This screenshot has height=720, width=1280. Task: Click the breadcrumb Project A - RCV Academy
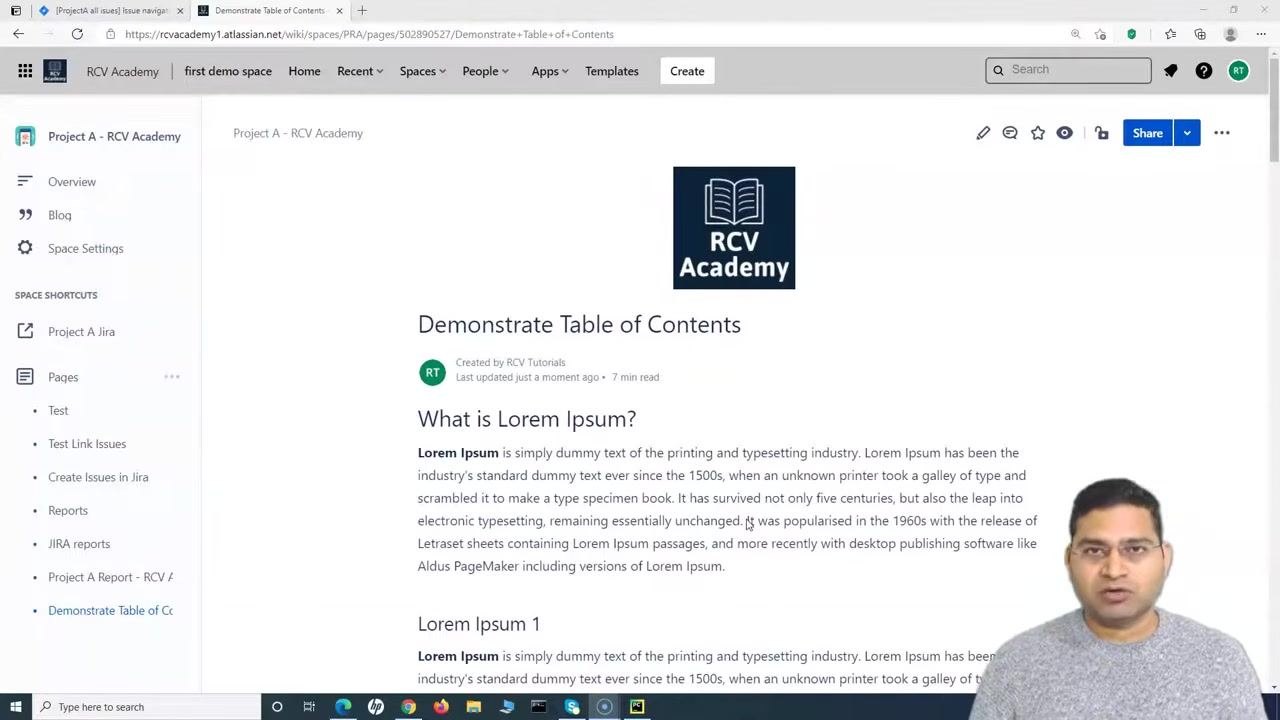(x=298, y=133)
